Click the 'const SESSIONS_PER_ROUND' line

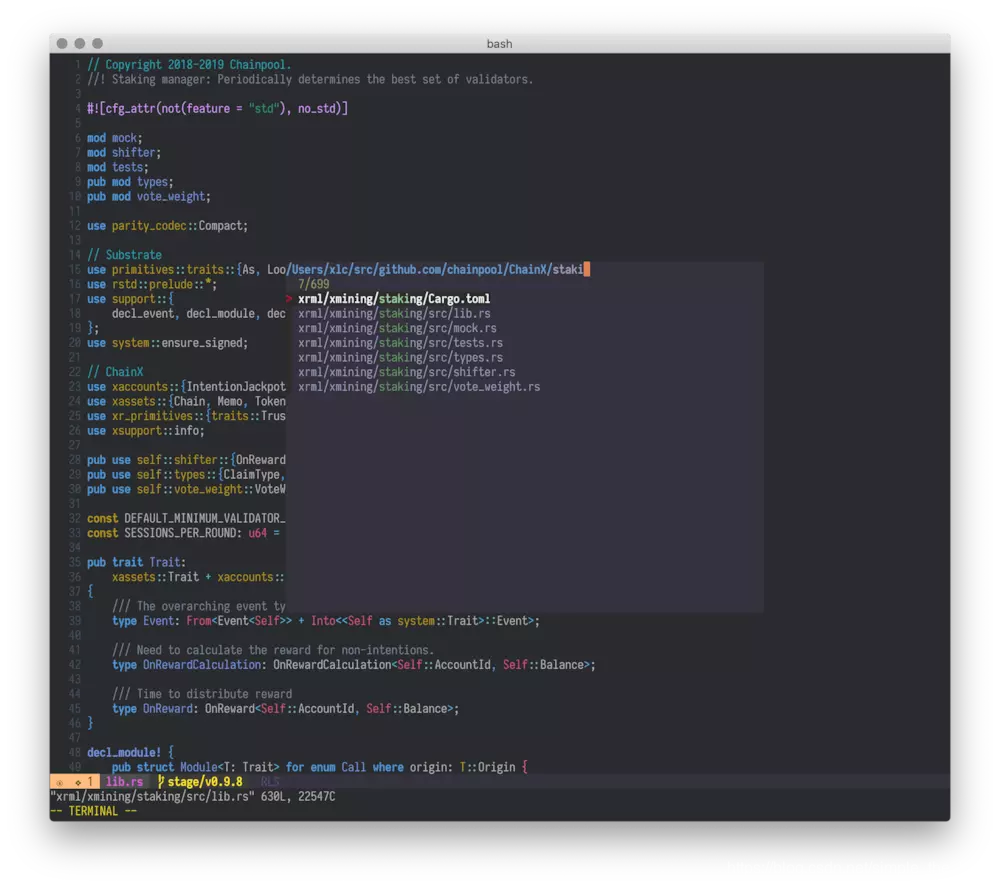pyautogui.click(x=184, y=533)
